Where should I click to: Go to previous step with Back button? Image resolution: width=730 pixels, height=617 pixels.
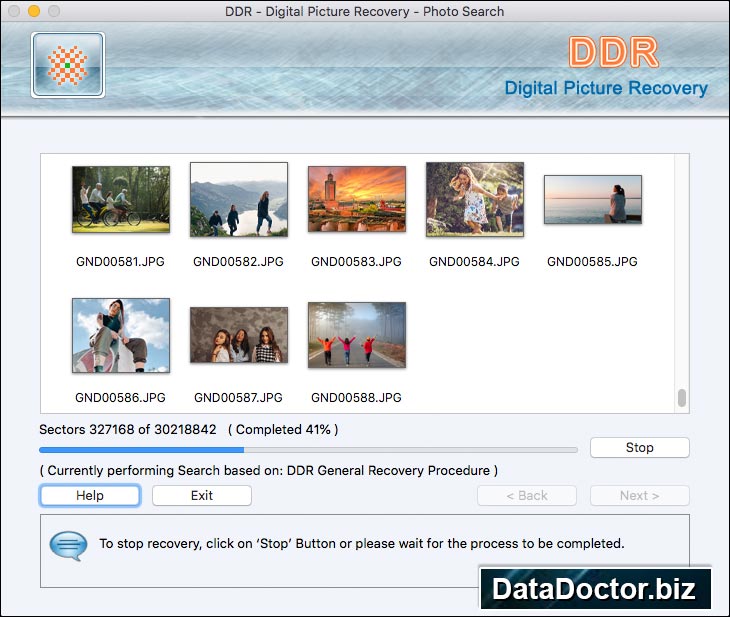[x=527, y=496]
